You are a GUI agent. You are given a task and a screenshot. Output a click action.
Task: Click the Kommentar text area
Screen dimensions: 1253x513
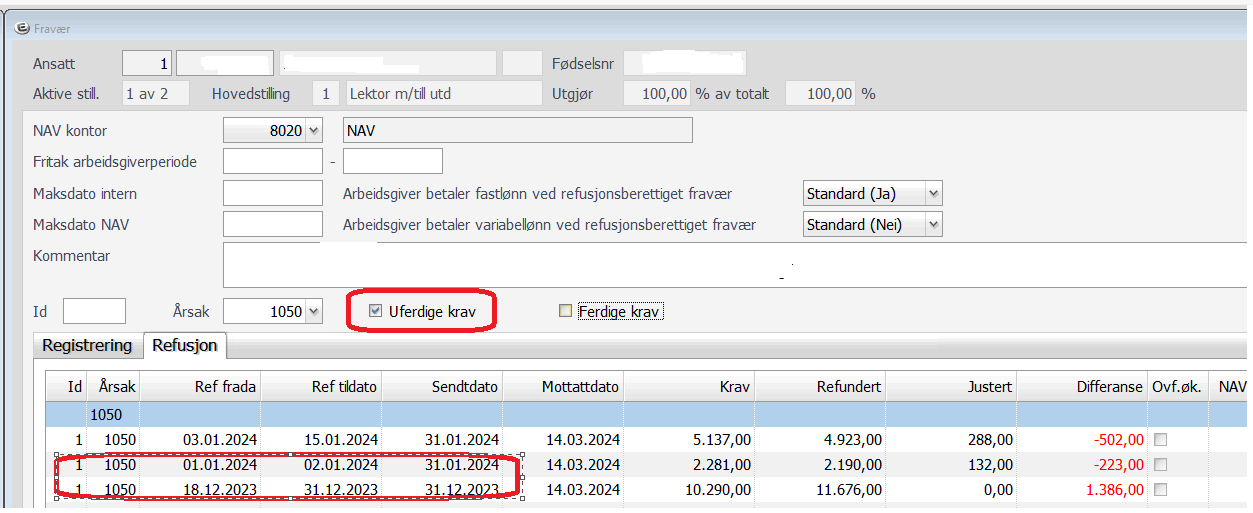click(x=734, y=265)
